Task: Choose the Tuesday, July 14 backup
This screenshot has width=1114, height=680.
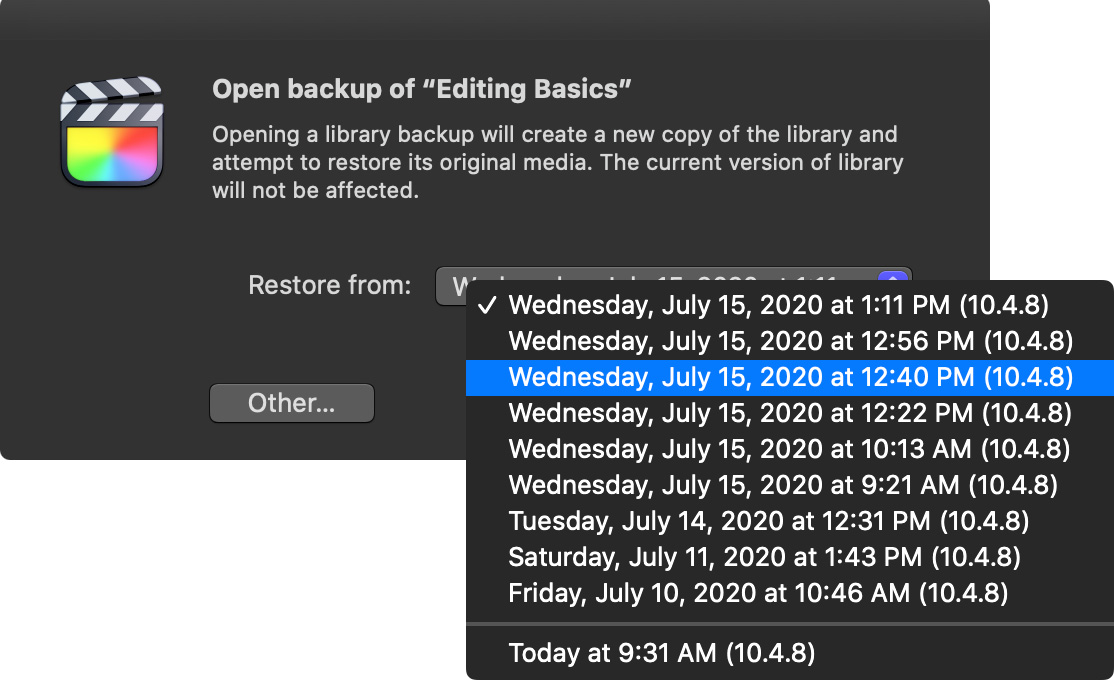Action: [x=789, y=522]
